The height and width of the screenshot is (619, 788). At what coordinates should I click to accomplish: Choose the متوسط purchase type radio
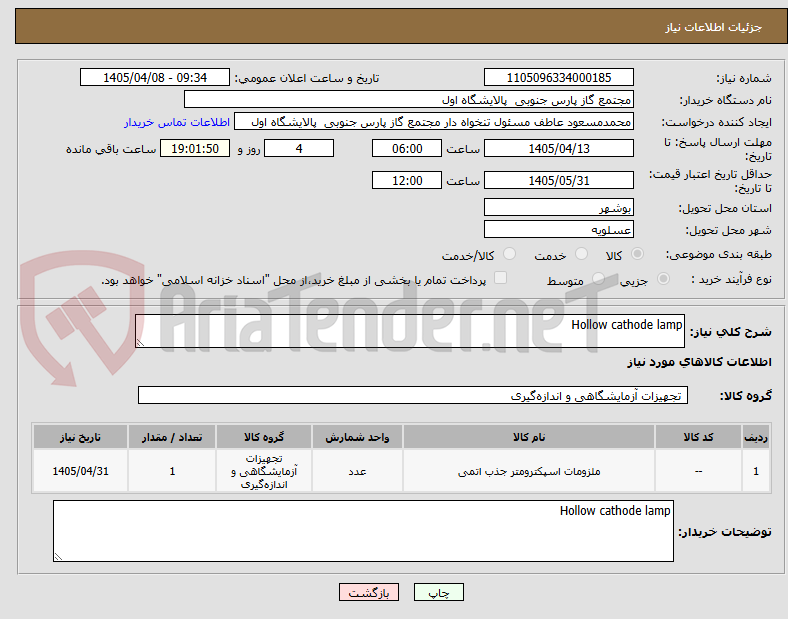tap(598, 279)
